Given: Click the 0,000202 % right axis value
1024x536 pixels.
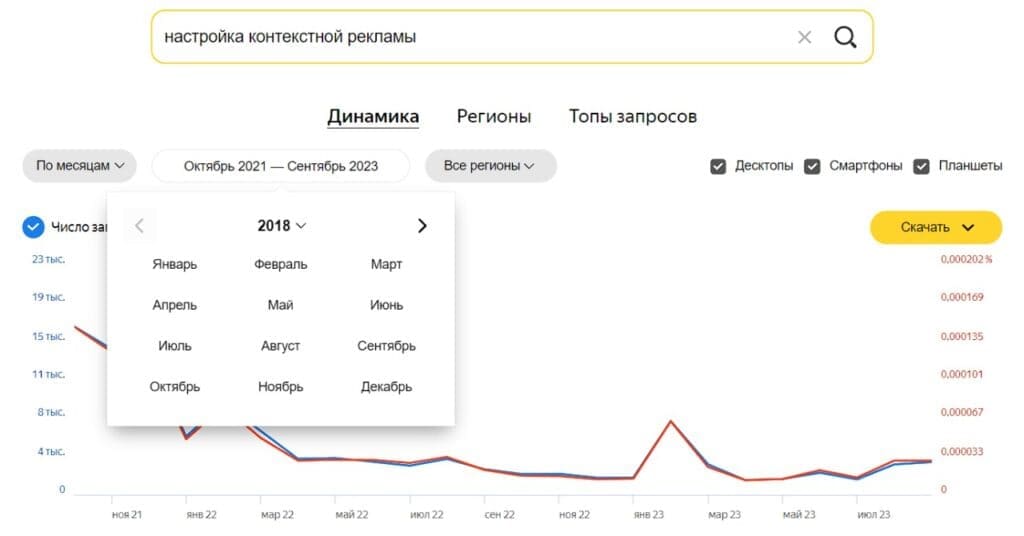Looking at the screenshot, I should pyautogui.click(x=966, y=259).
